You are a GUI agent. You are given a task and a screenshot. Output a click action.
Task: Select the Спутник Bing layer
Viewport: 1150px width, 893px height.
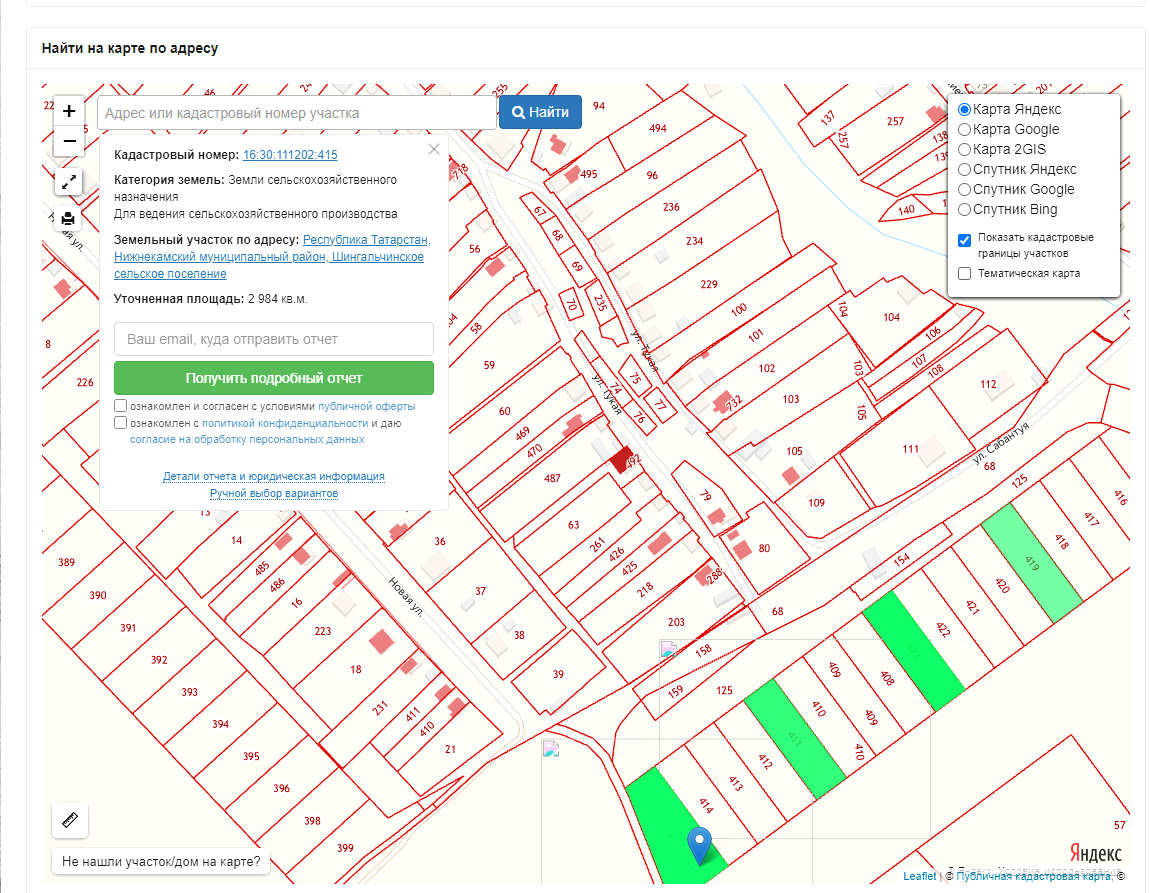[964, 209]
